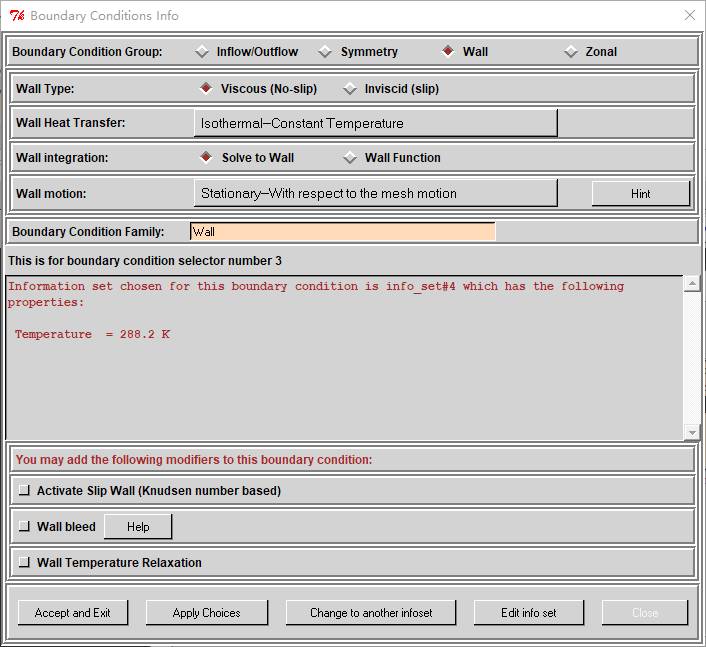Click the Apply Choices button
Screen dimensions: 706x647
pos(206,613)
